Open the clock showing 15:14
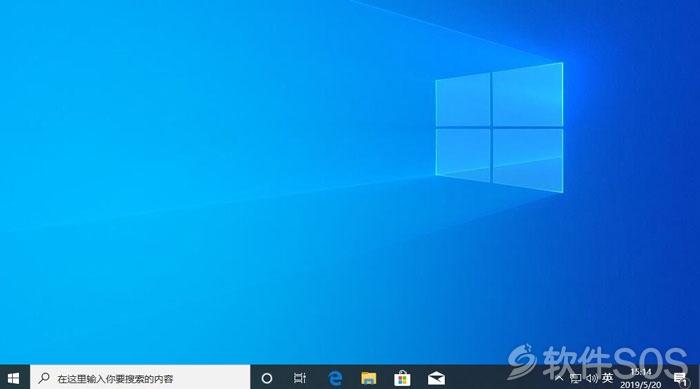The image size is (700, 389). 641,372
